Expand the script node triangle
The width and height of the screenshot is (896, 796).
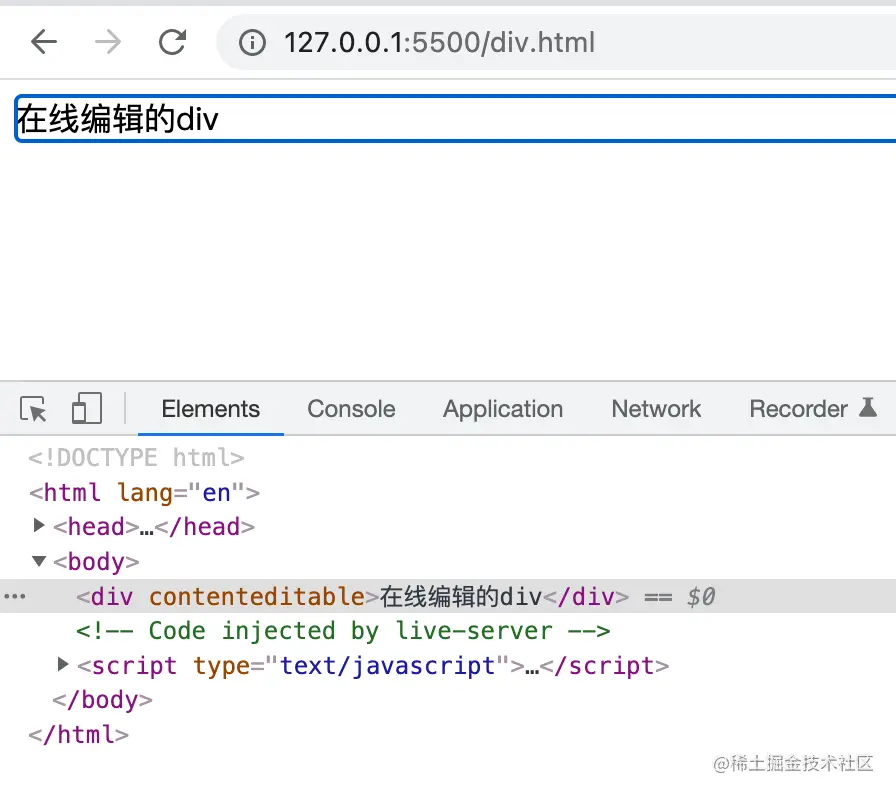point(63,664)
